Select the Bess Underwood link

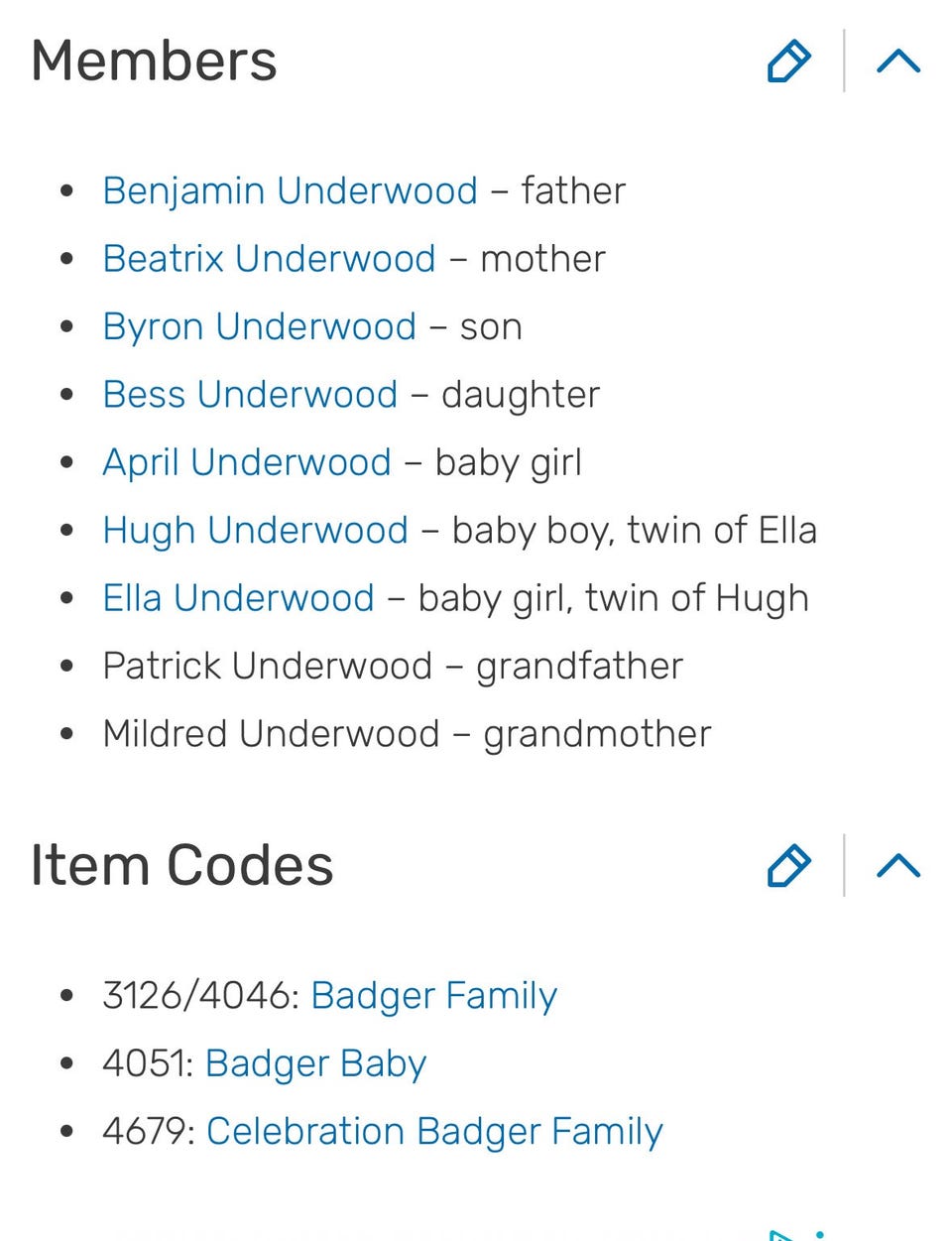pos(250,395)
